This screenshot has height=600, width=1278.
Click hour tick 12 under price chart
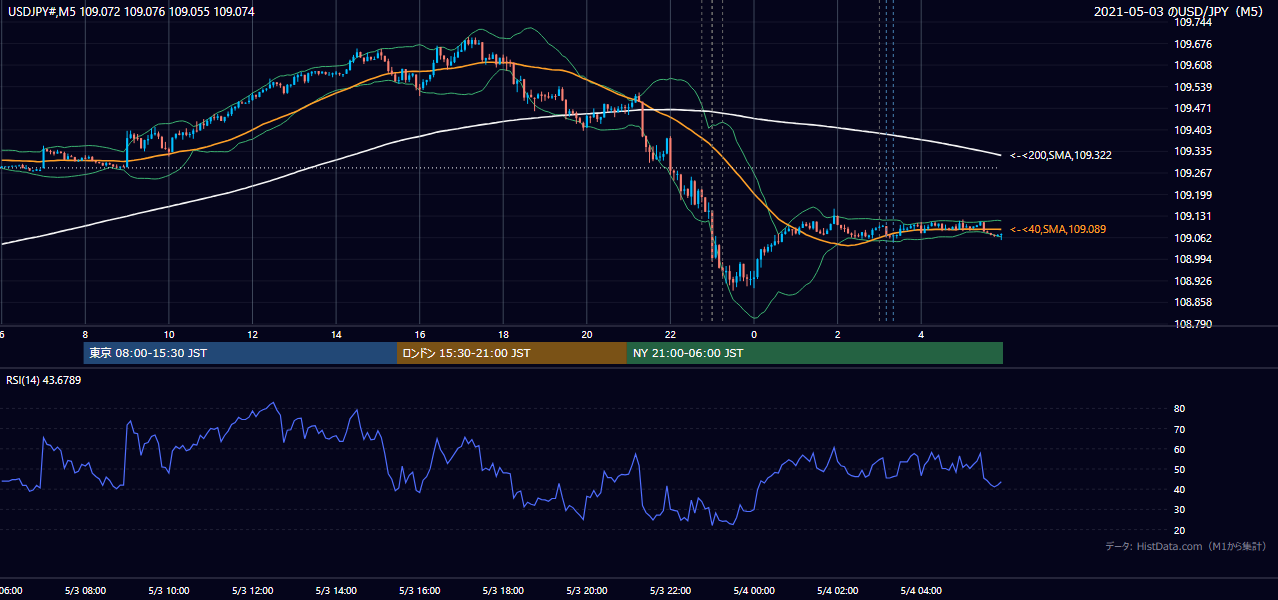pyautogui.click(x=252, y=335)
